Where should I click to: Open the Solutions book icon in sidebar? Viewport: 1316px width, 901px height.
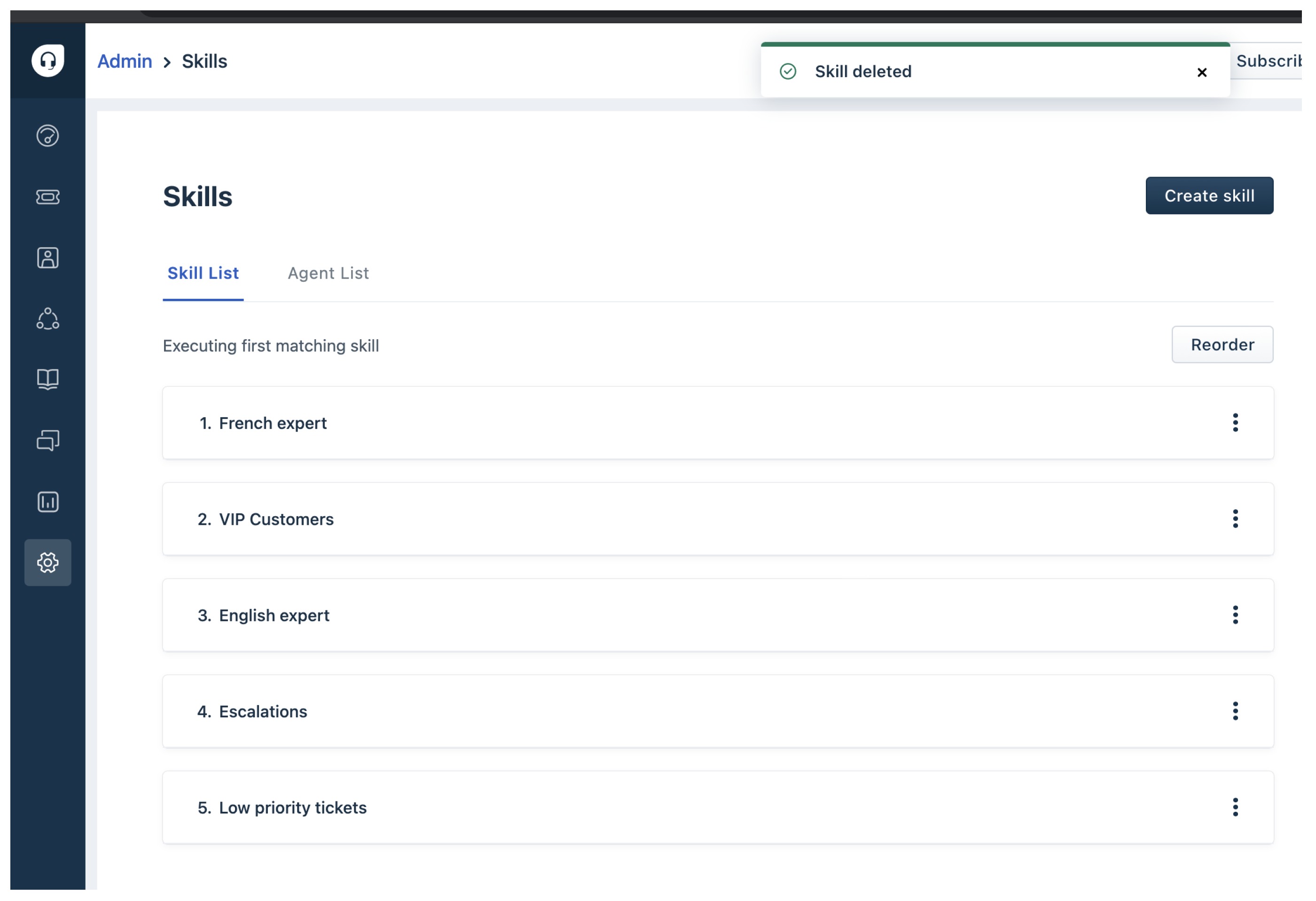[48, 380]
